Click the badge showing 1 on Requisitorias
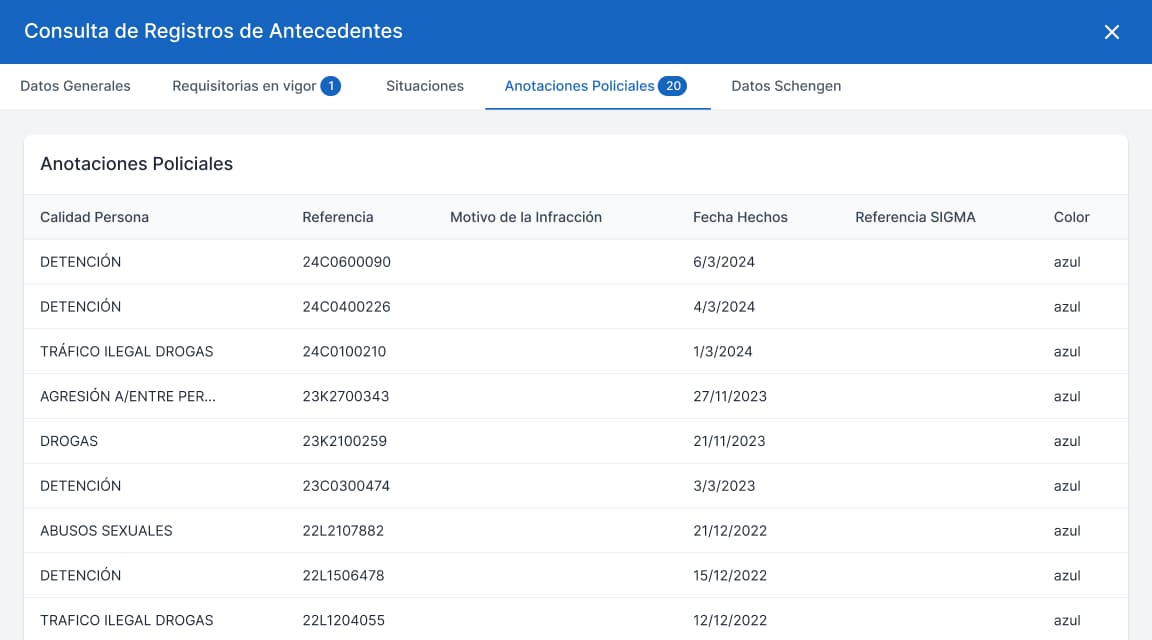Viewport: 1152px width, 640px height. (331, 86)
